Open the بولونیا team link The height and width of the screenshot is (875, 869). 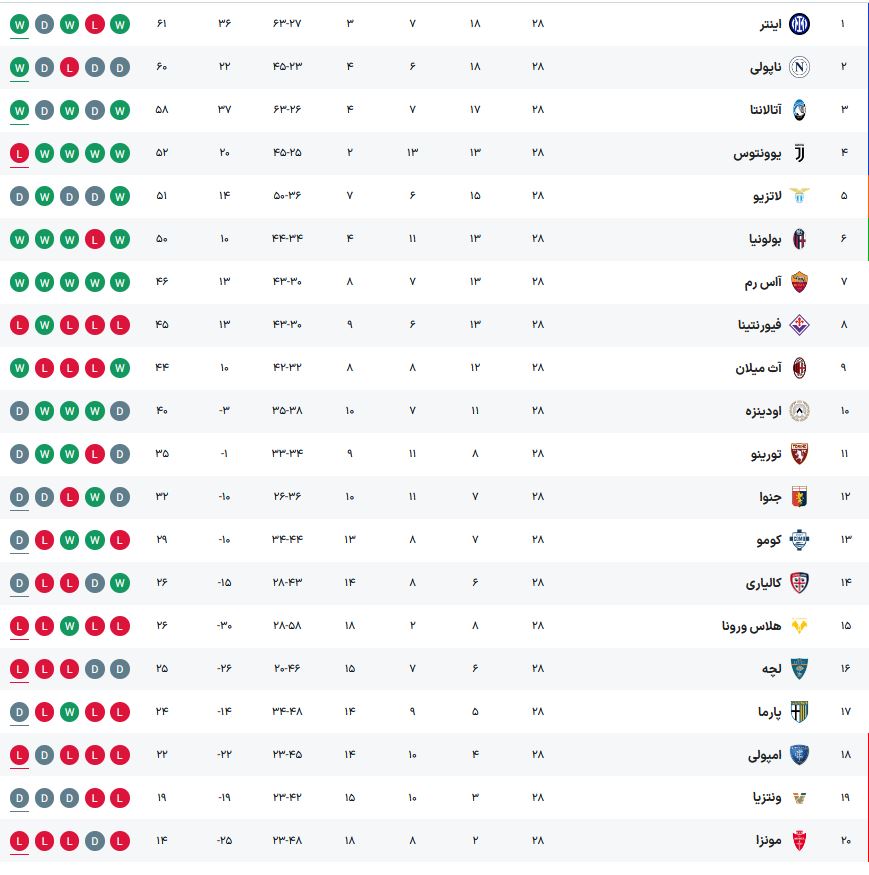765,239
